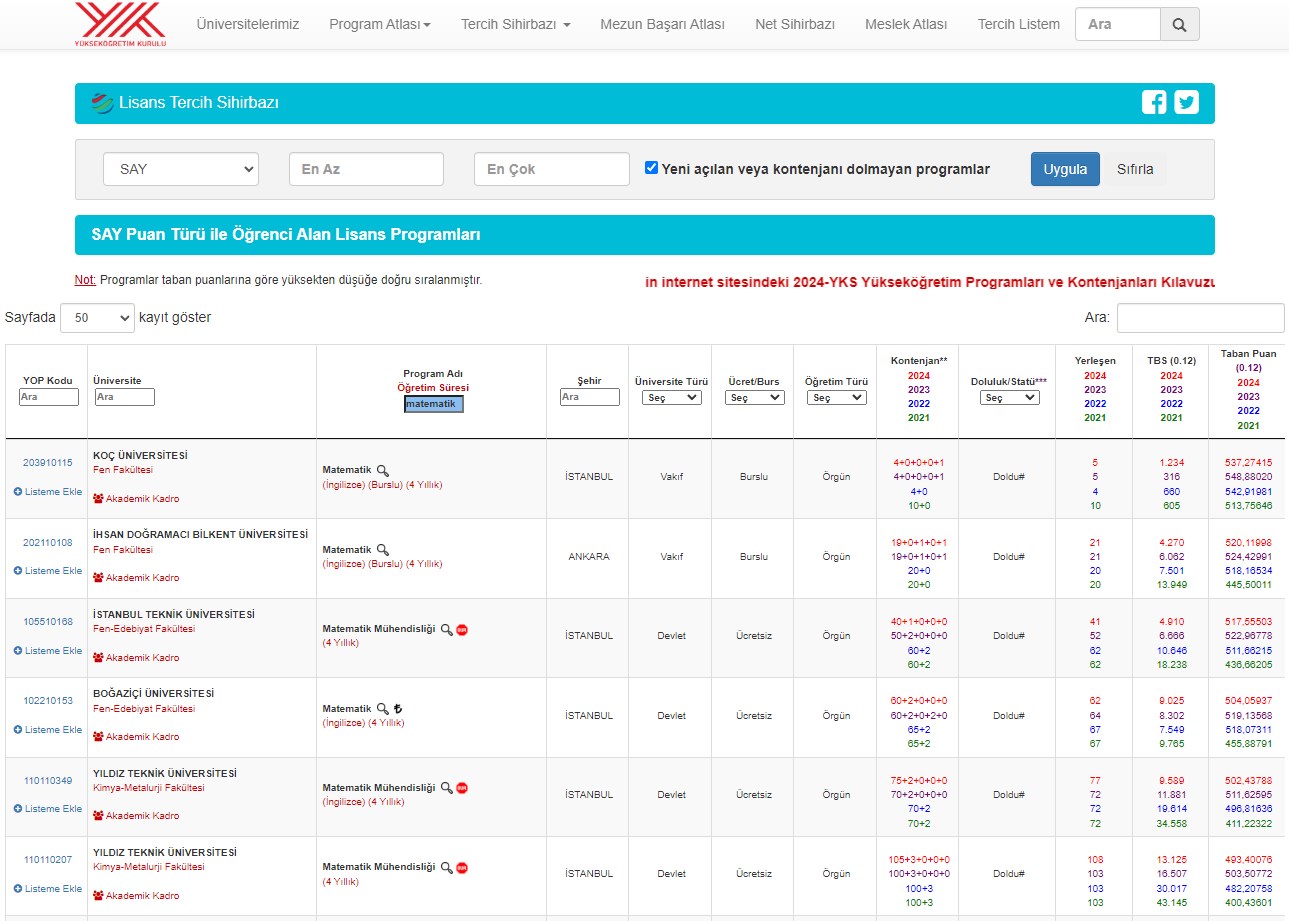Open YOP code 105510168 link
The height and width of the screenshot is (921, 1289).
48,622
